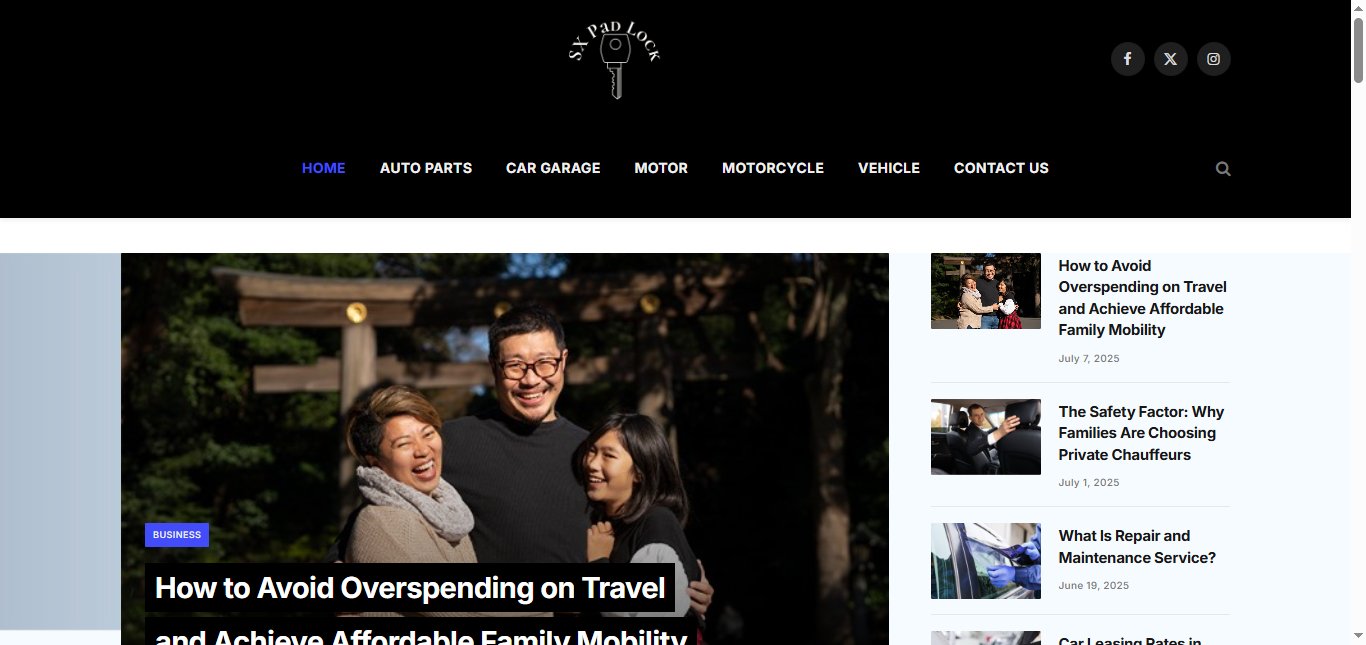Open the Motorcycle category menu

[773, 168]
